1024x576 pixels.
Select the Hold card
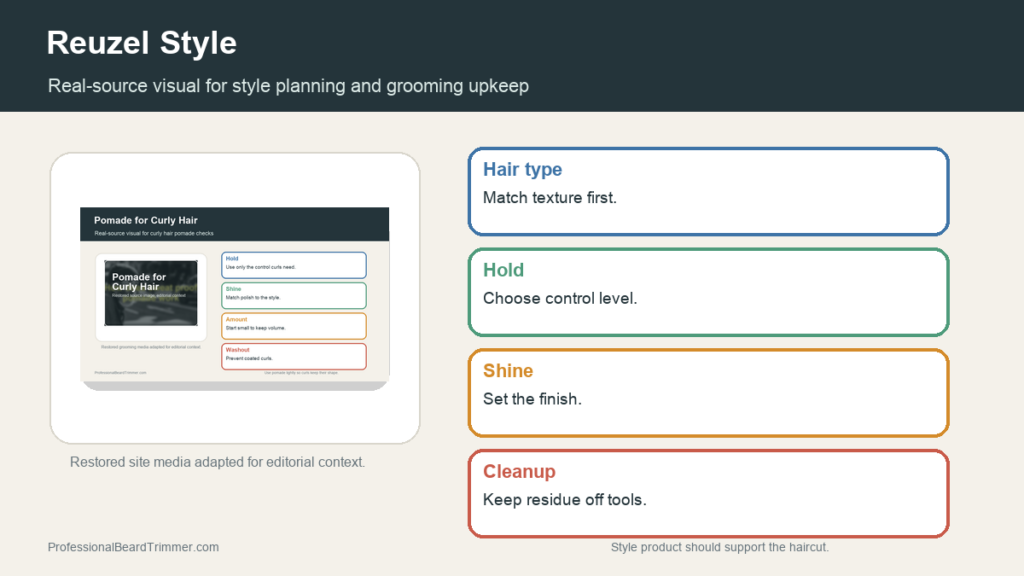[709, 292]
